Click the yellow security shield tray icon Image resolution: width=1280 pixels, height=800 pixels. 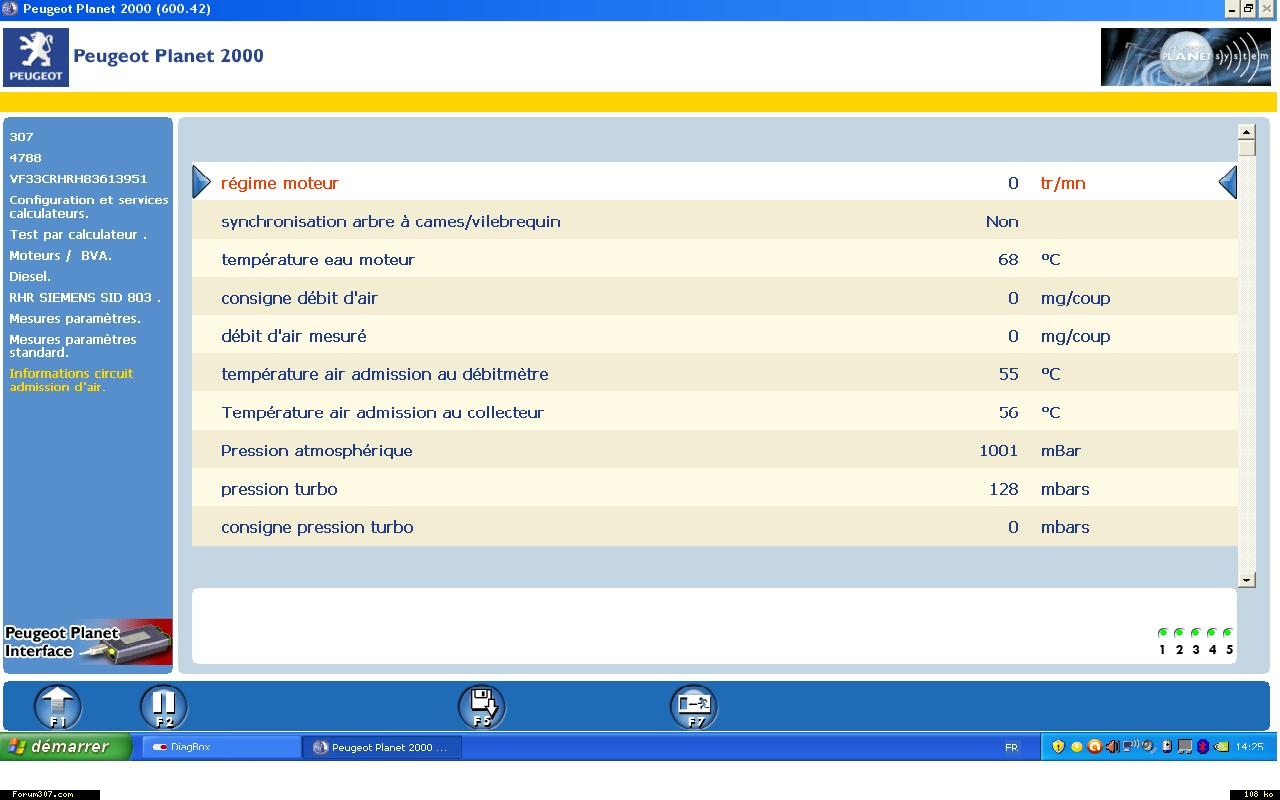tap(1058, 747)
